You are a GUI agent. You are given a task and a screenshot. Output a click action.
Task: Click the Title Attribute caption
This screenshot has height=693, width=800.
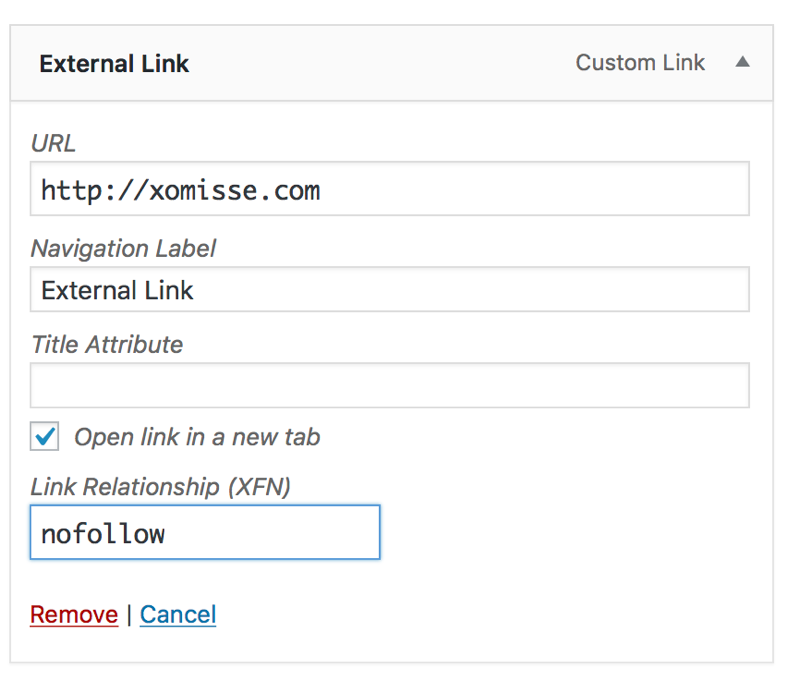point(107,344)
